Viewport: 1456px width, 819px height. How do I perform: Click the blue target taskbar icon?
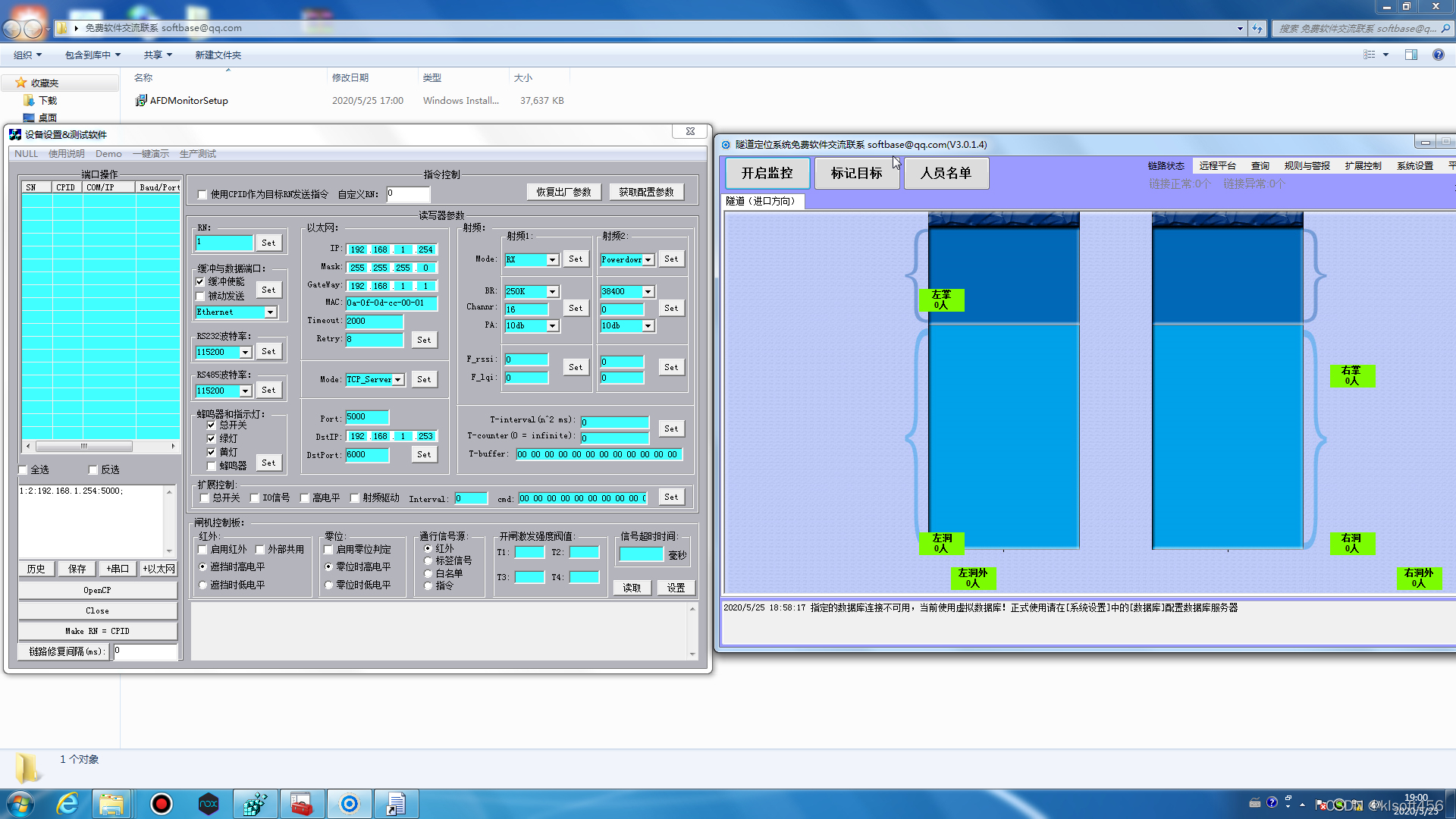pos(349,804)
